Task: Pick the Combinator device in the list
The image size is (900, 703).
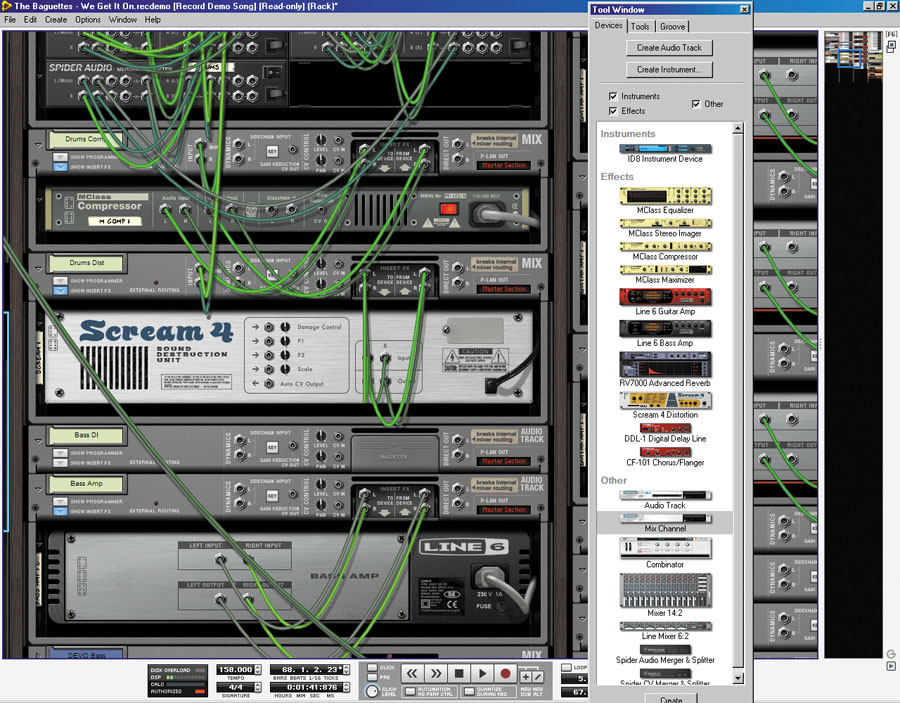Action: 665,548
